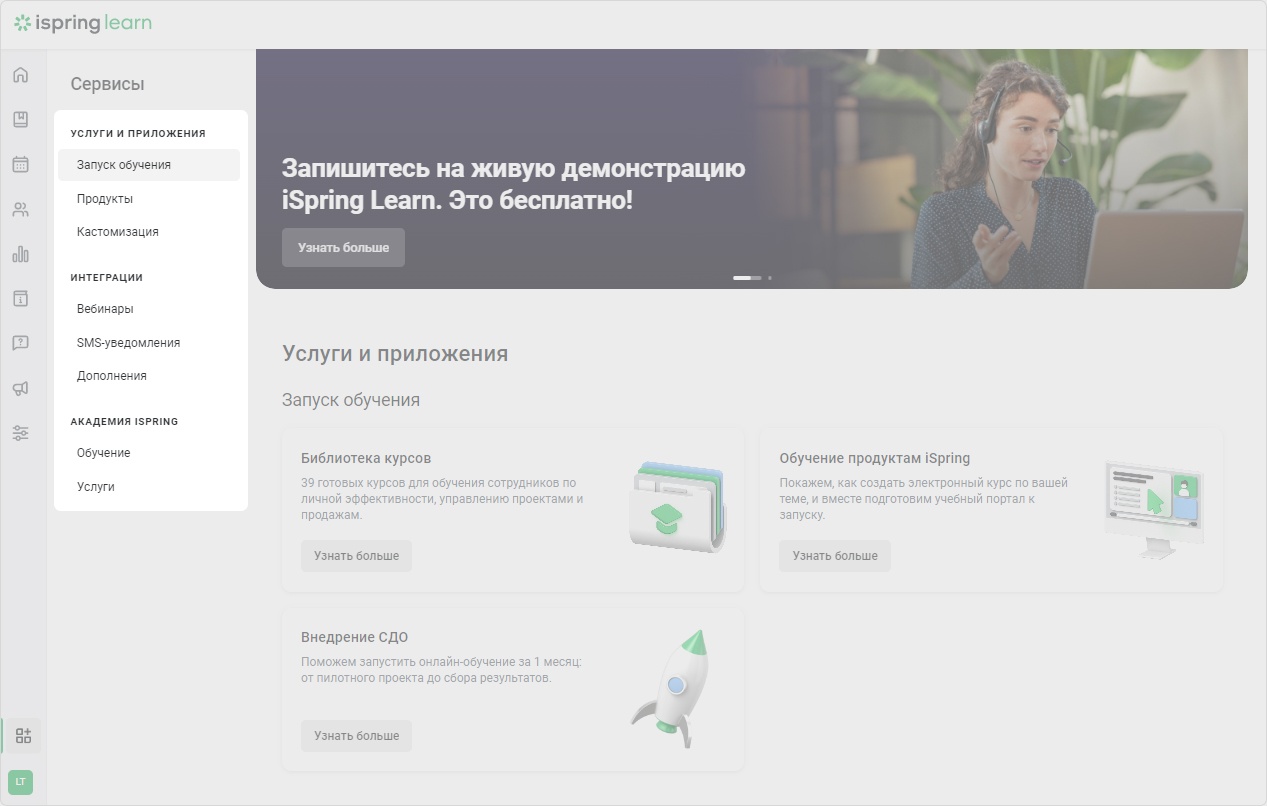Open the reports bar chart icon
The image size is (1267, 806).
pos(20,254)
